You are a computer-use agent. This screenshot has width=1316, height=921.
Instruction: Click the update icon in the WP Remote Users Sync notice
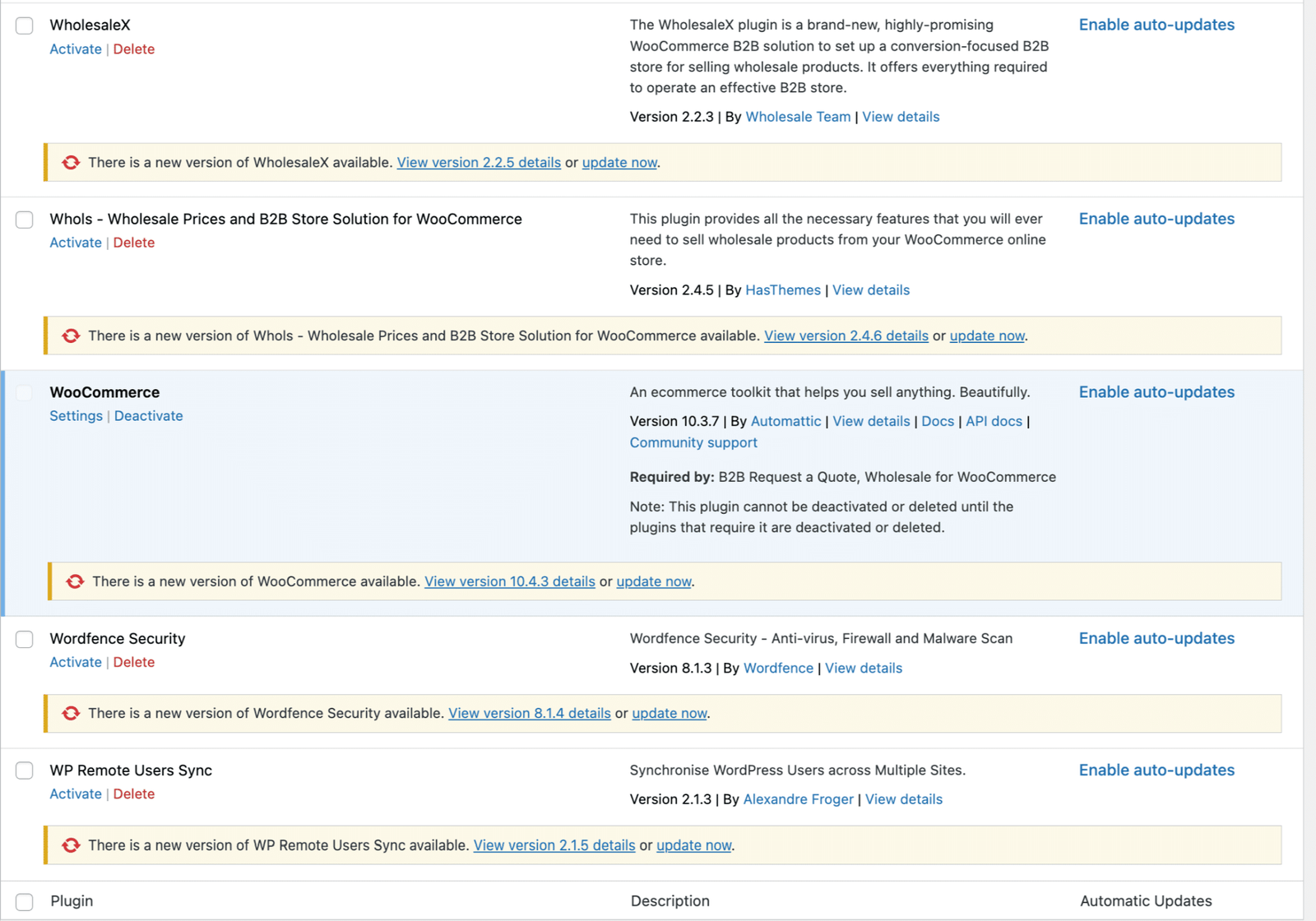coord(71,845)
